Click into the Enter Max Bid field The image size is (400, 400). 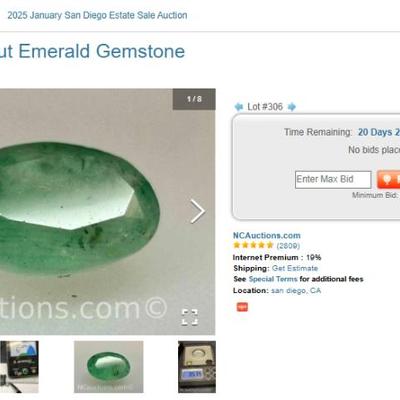pyautogui.click(x=333, y=180)
